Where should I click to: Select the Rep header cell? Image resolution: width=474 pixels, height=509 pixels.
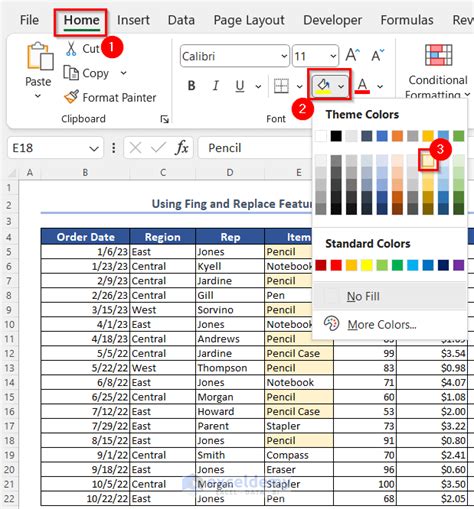click(x=230, y=237)
